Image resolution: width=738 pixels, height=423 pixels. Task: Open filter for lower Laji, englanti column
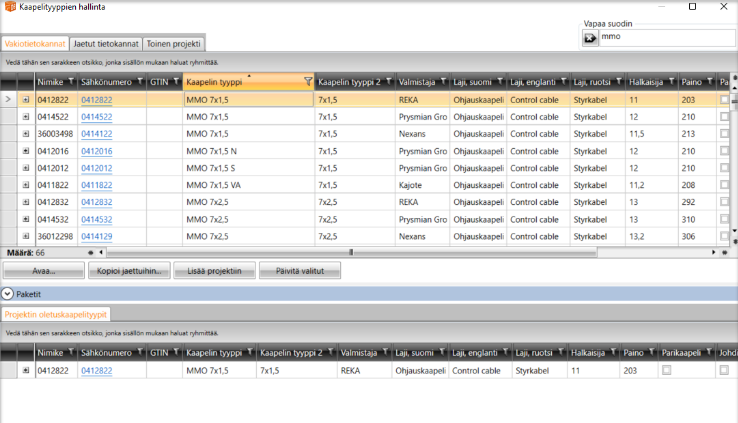[505, 352]
